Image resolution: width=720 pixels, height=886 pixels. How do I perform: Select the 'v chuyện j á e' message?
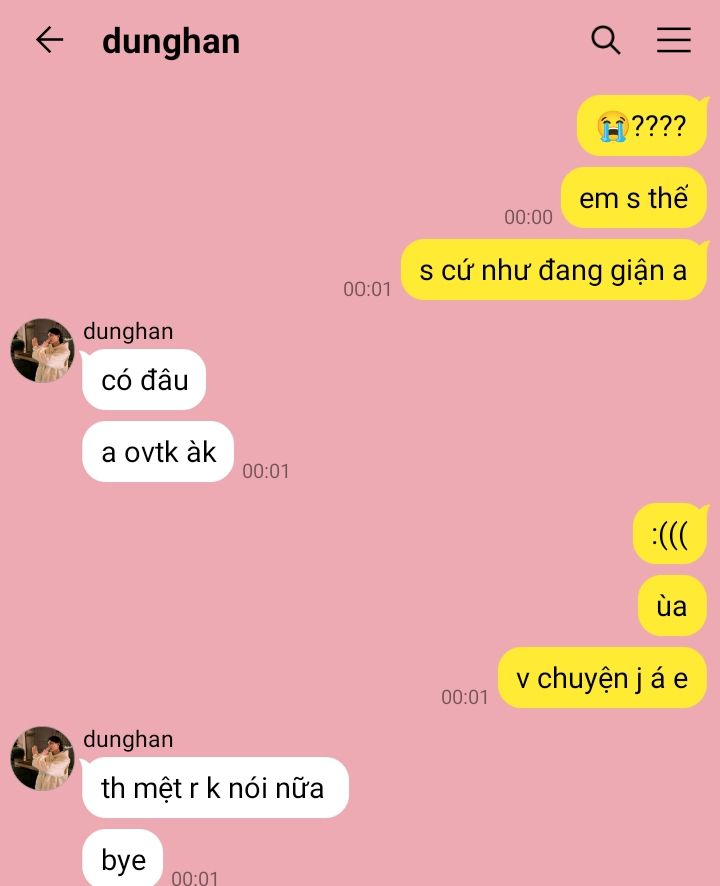[602, 677]
